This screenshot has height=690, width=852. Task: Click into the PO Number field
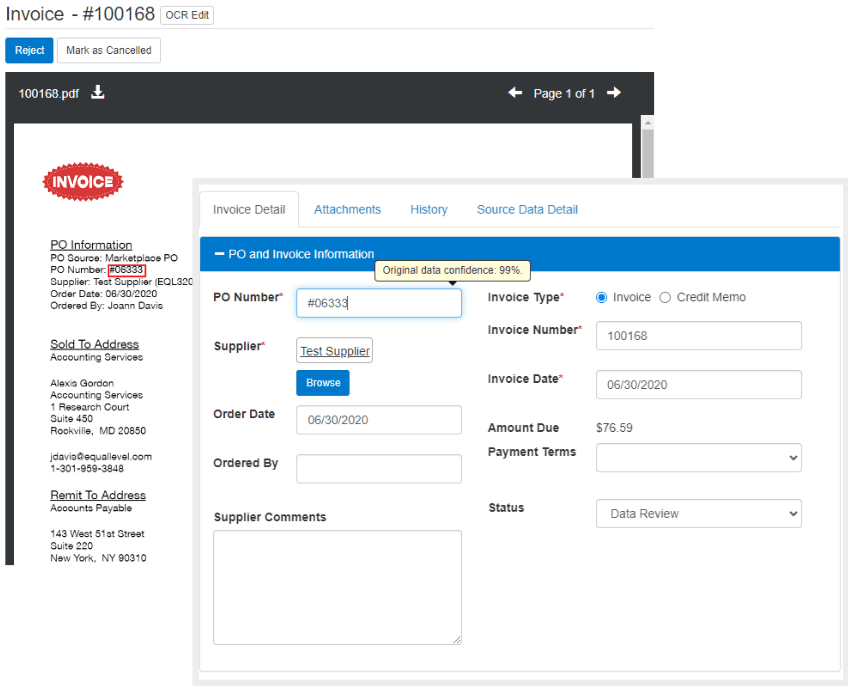click(x=379, y=303)
